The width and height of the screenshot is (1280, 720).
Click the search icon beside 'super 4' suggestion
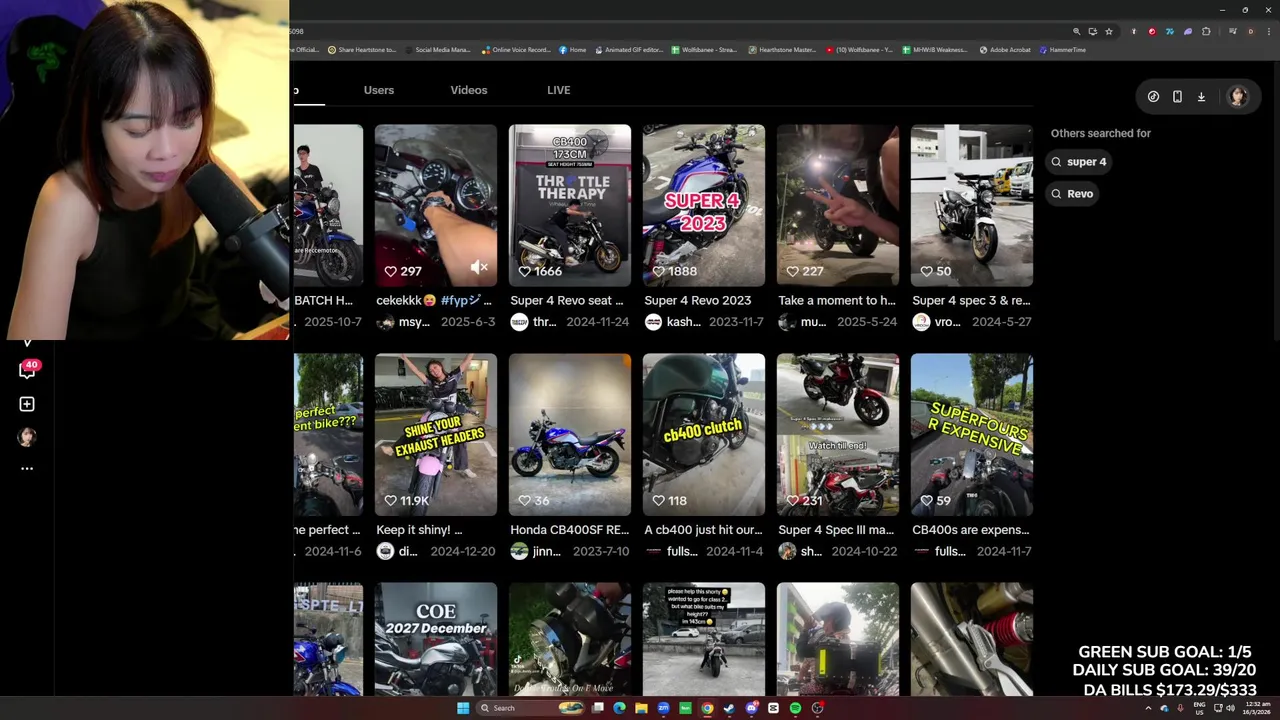(x=1056, y=162)
